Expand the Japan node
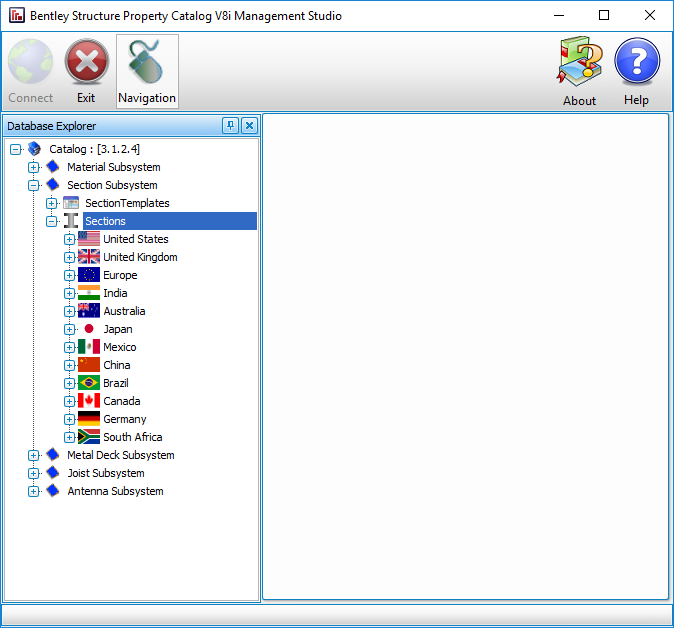Viewport: 674px width, 628px height. pos(69,329)
